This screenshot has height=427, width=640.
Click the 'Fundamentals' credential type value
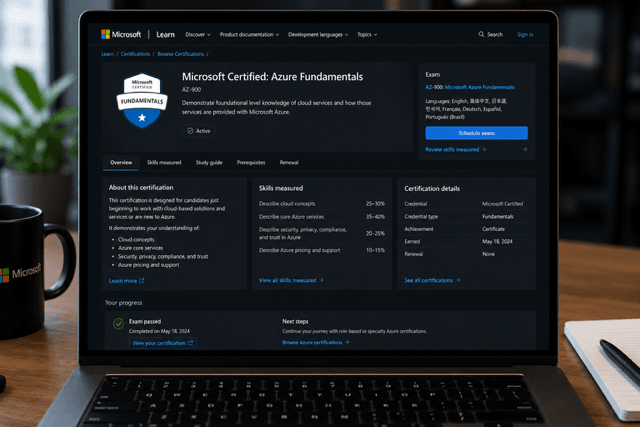(x=498, y=216)
